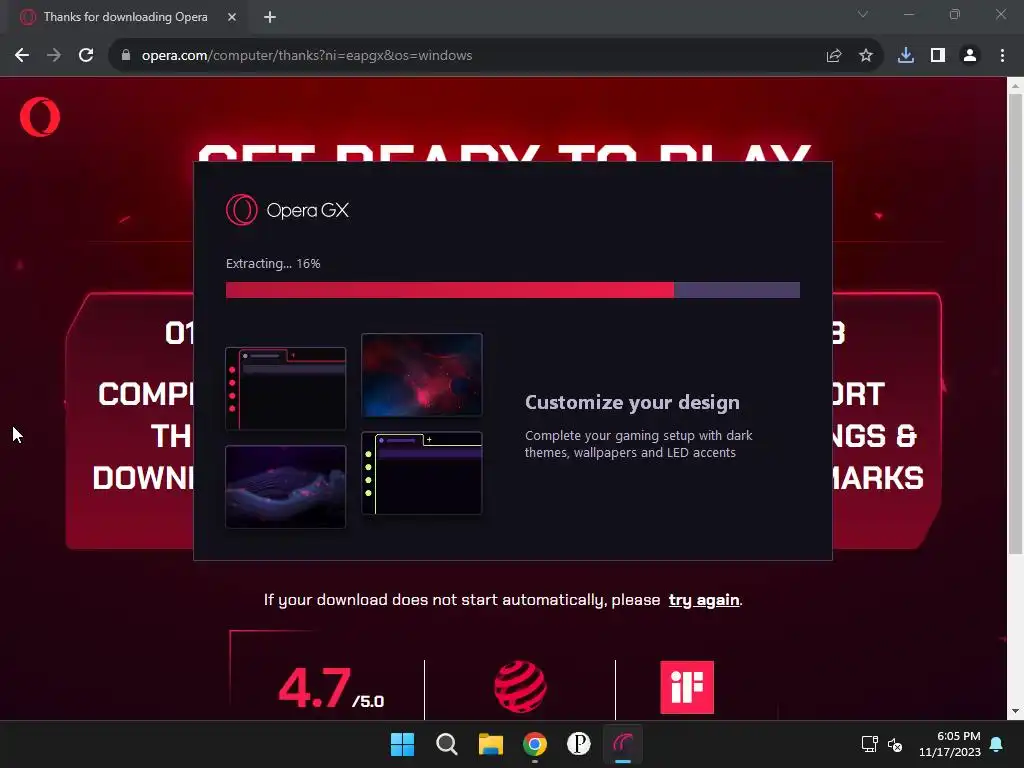The width and height of the screenshot is (1024, 768).
Task: Click the try again download link
Action: (704, 600)
